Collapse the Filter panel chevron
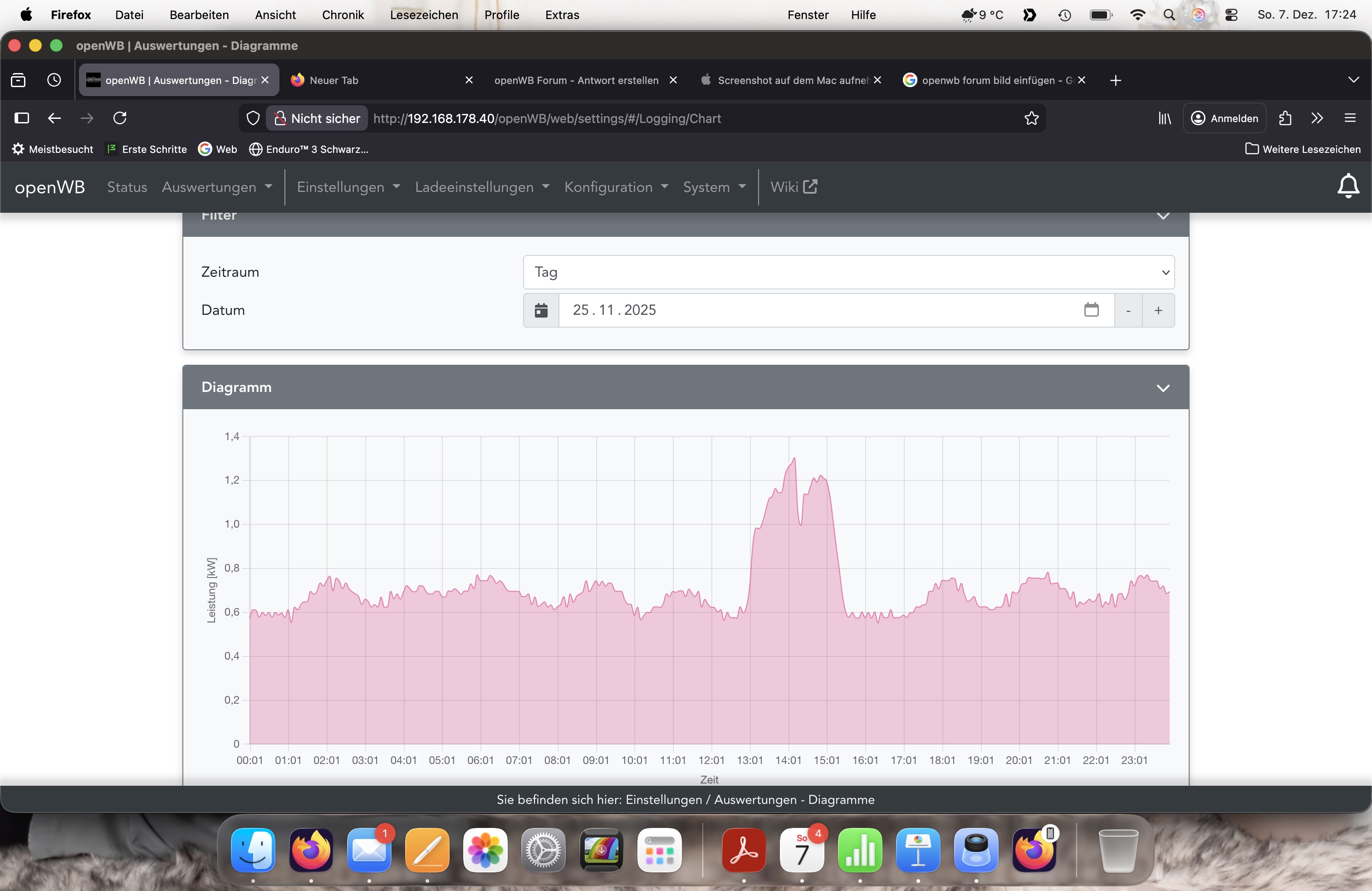The height and width of the screenshot is (891, 1372). click(x=1163, y=217)
